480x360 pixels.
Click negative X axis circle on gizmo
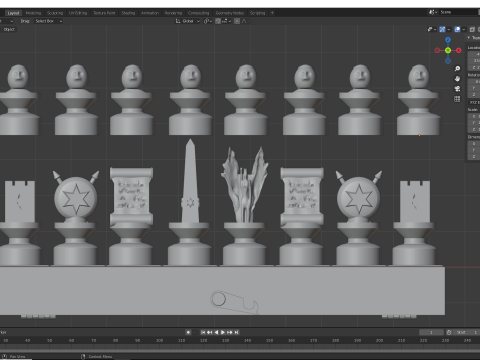[x=437, y=50]
